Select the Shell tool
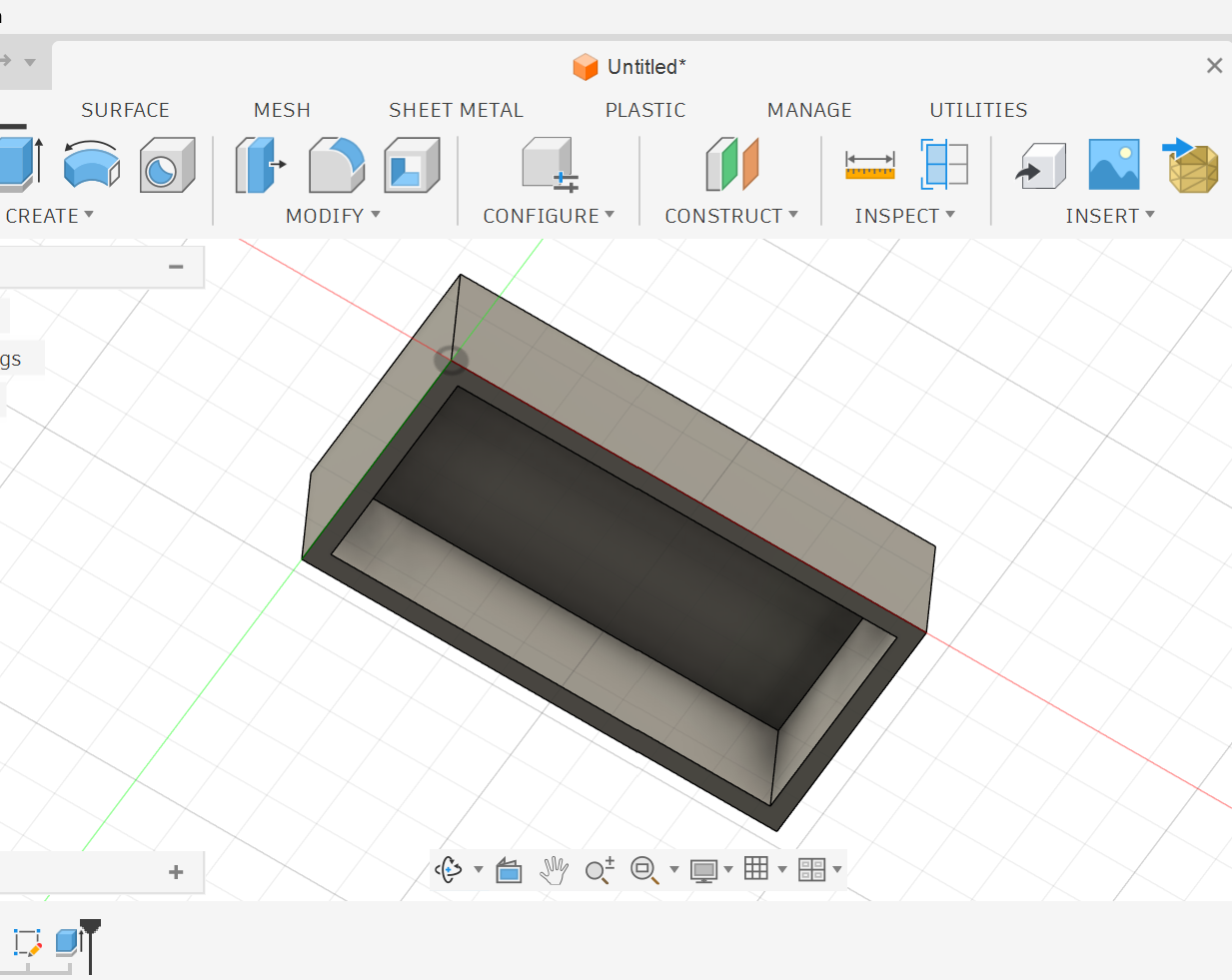This screenshot has width=1232, height=980. point(412,165)
